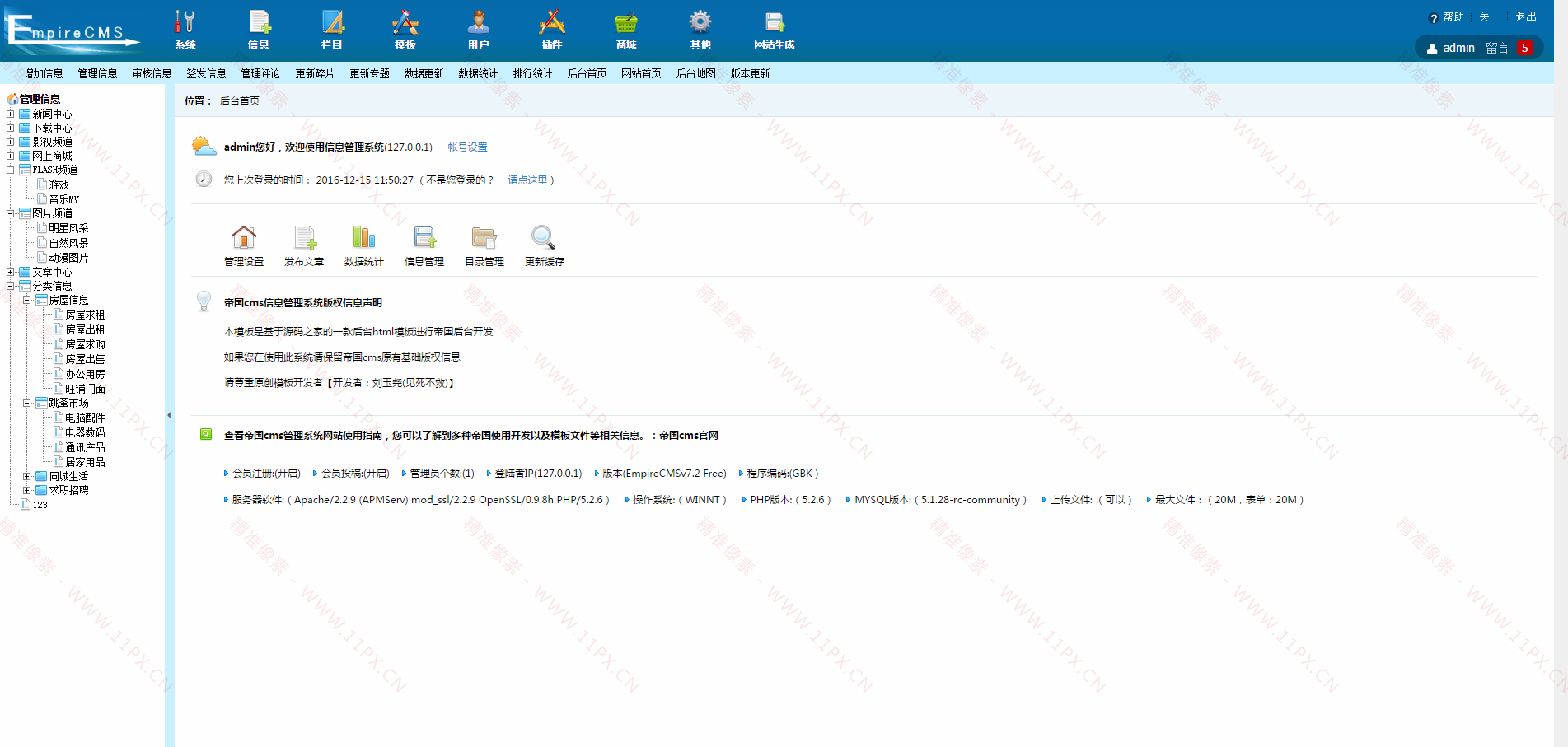Follow the 请点这里 link
The image size is (1568, 747).
[527, 180]
